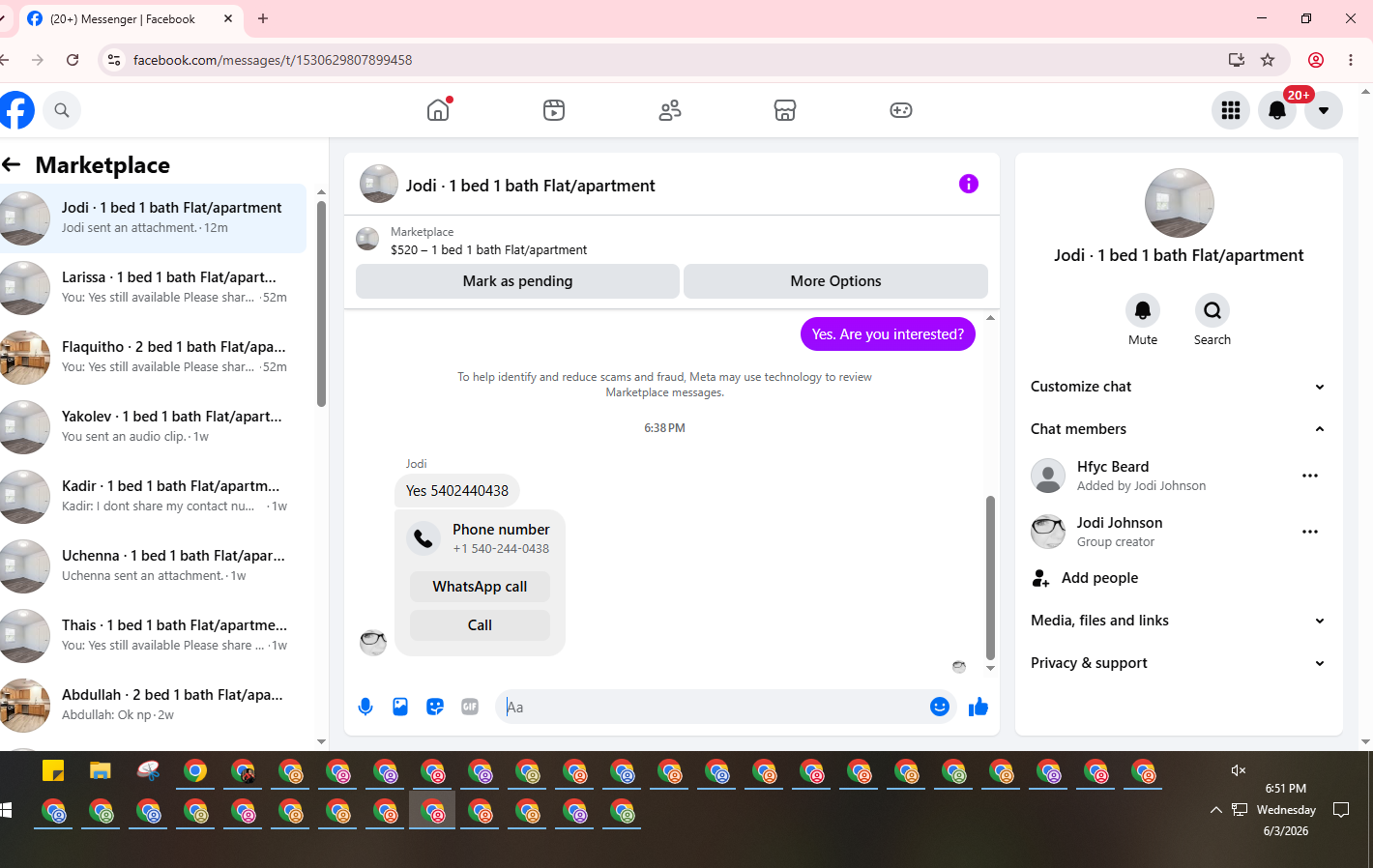Click the Facebook logo
The image size is (1373, 868).
click(15, 110)
